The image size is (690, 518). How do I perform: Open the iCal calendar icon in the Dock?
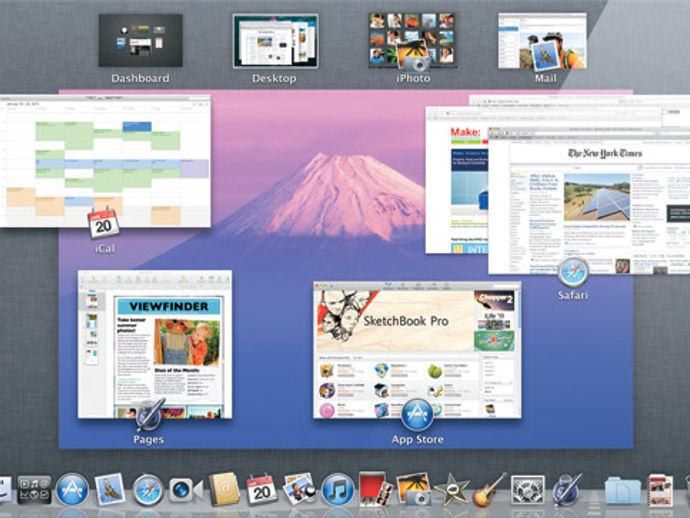point(261,489)
